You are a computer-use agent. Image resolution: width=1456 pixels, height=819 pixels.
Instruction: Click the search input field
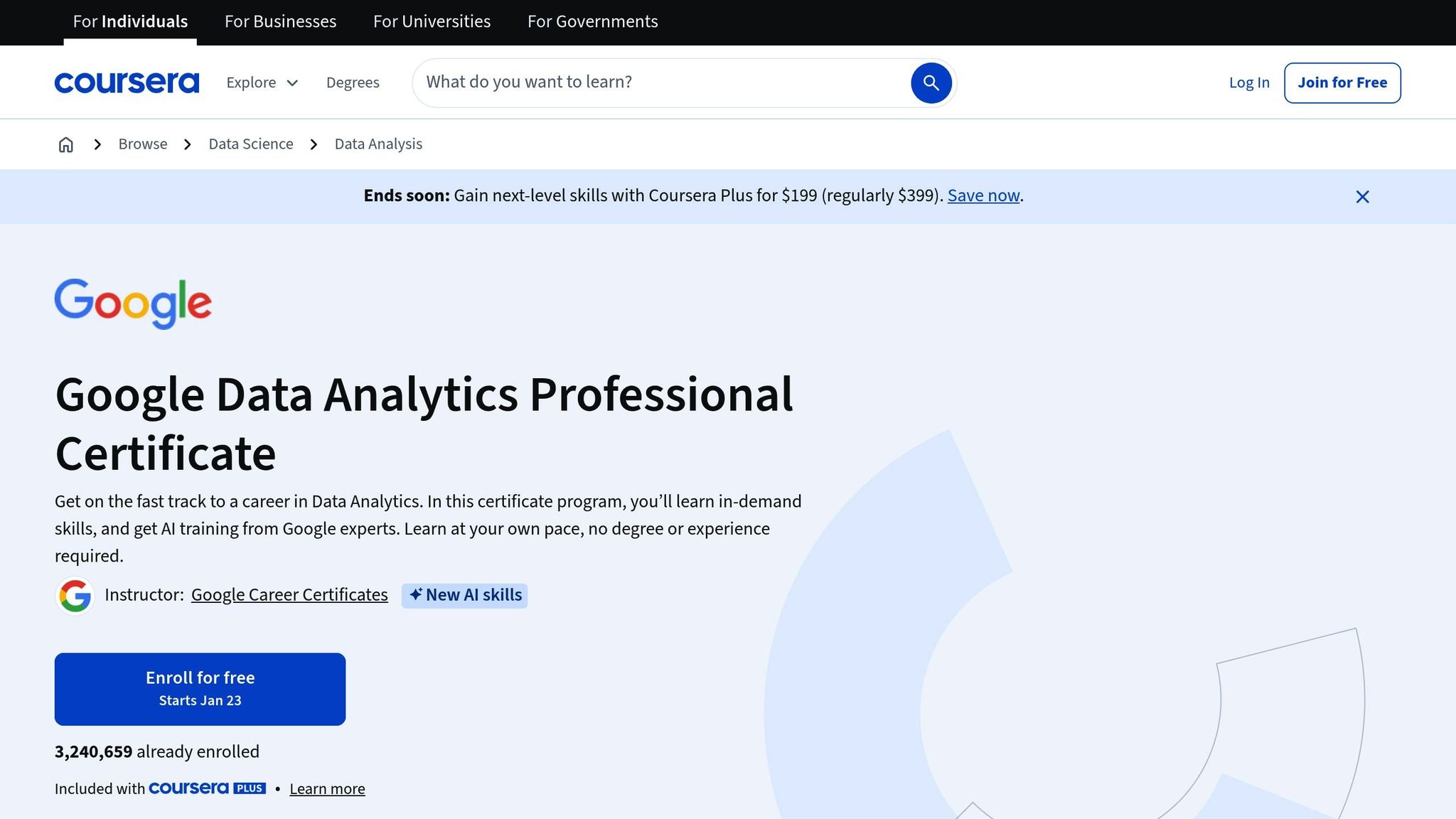pyautogui.click(x=640, y=82)
